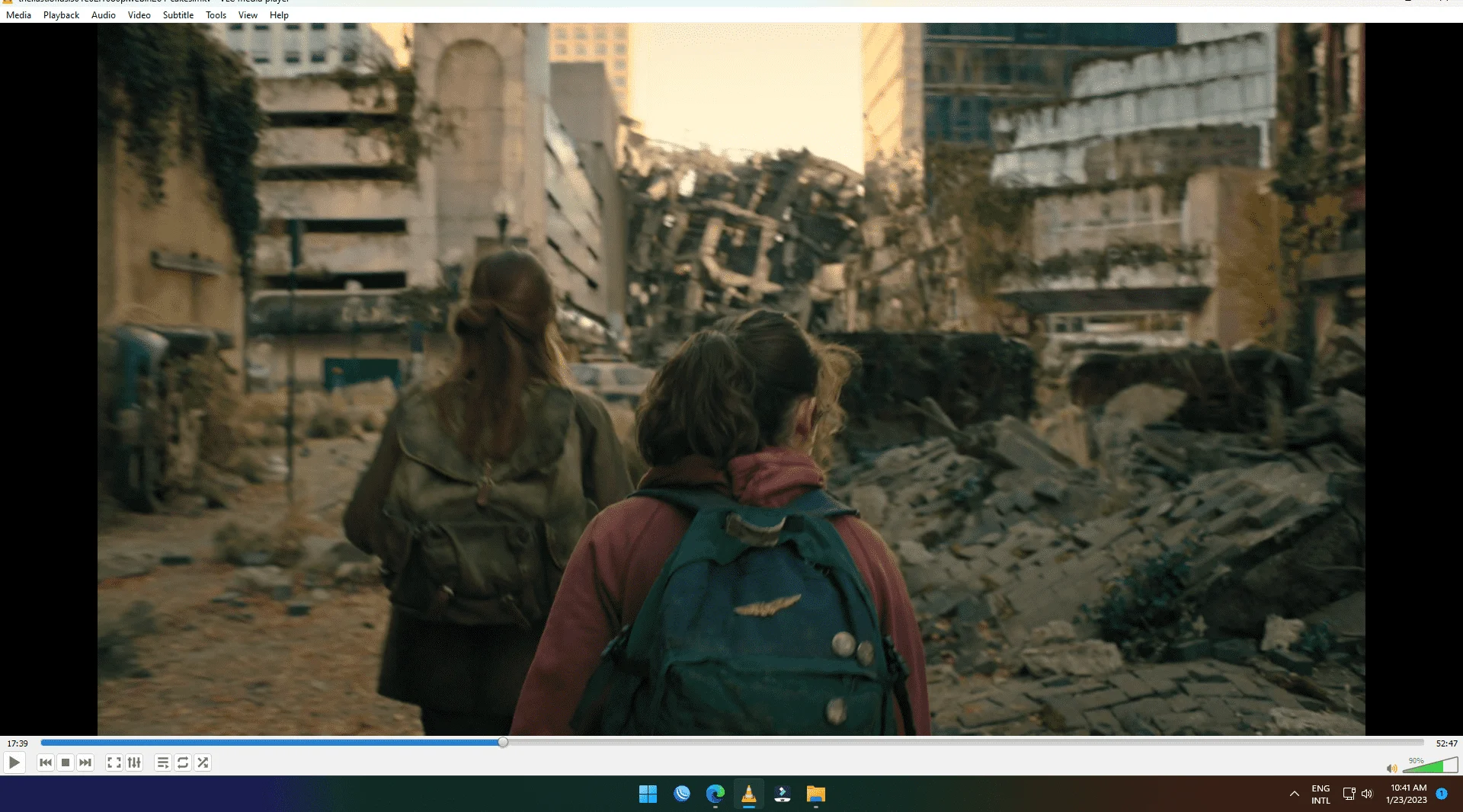1463x812 pixels.
Task: Click the seek bar timeline
Action: 732,743
